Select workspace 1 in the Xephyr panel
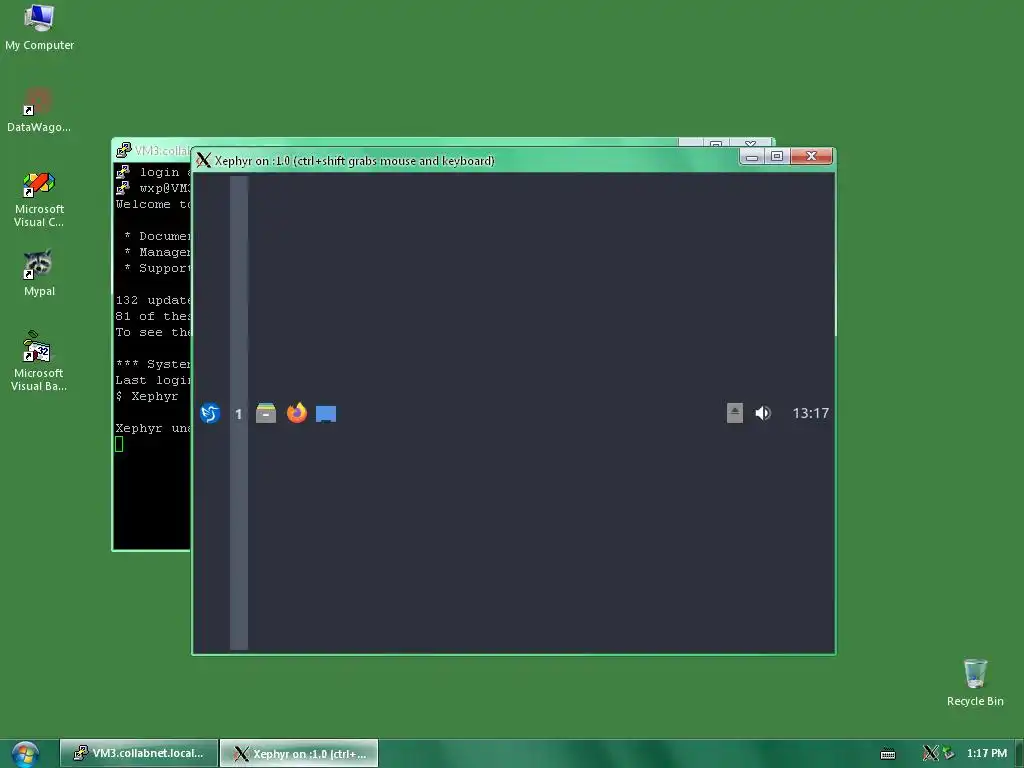 pyautogui.click(x=238, y=414)
